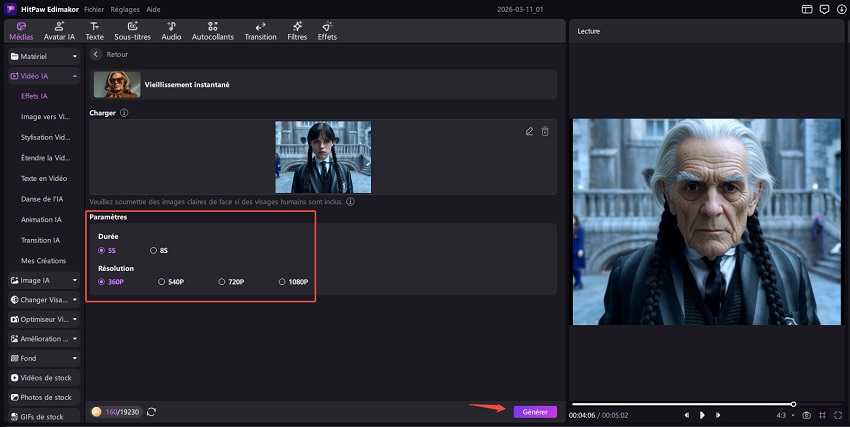
Task: Open Photos de stock
Action: point(44,397)
